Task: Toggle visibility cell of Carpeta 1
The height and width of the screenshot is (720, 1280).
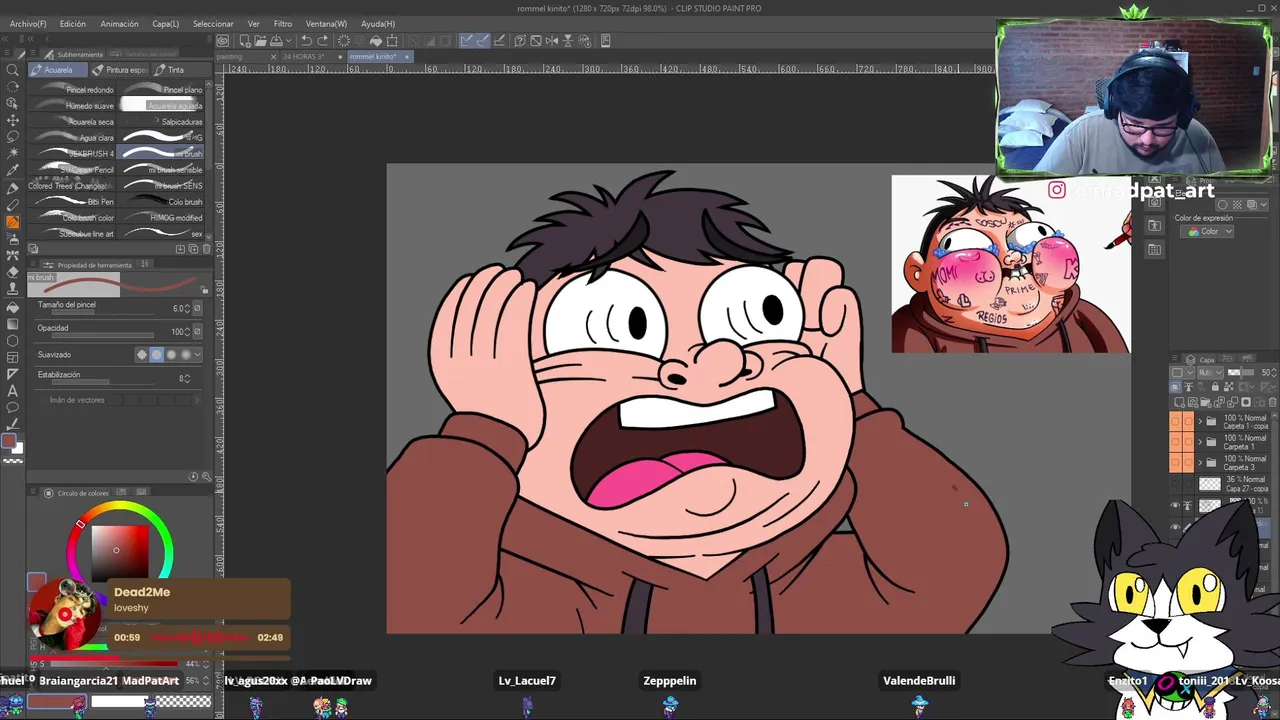Action: click(1175, 442)
